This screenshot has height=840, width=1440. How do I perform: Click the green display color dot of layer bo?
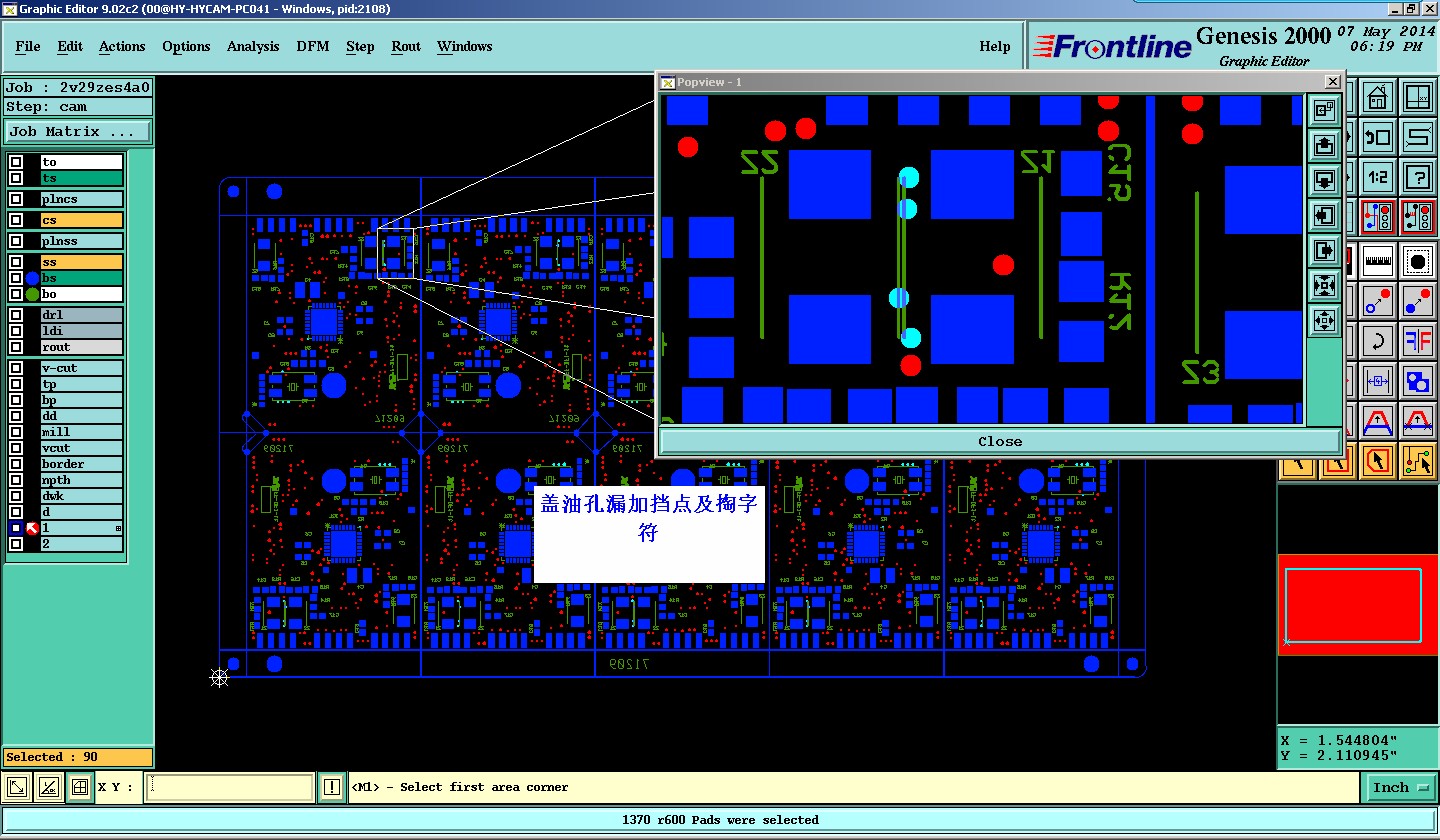tap(32, 295)
